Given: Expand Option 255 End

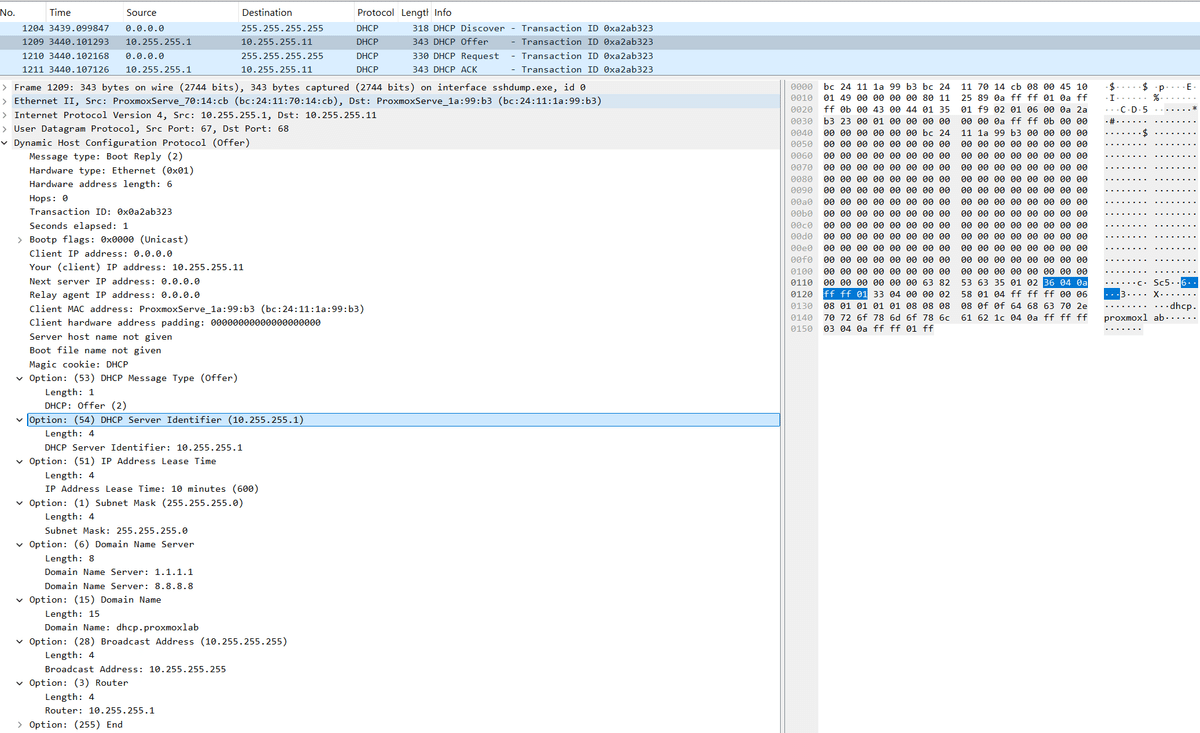Looking at the screenshot, I should click(20, 724).
